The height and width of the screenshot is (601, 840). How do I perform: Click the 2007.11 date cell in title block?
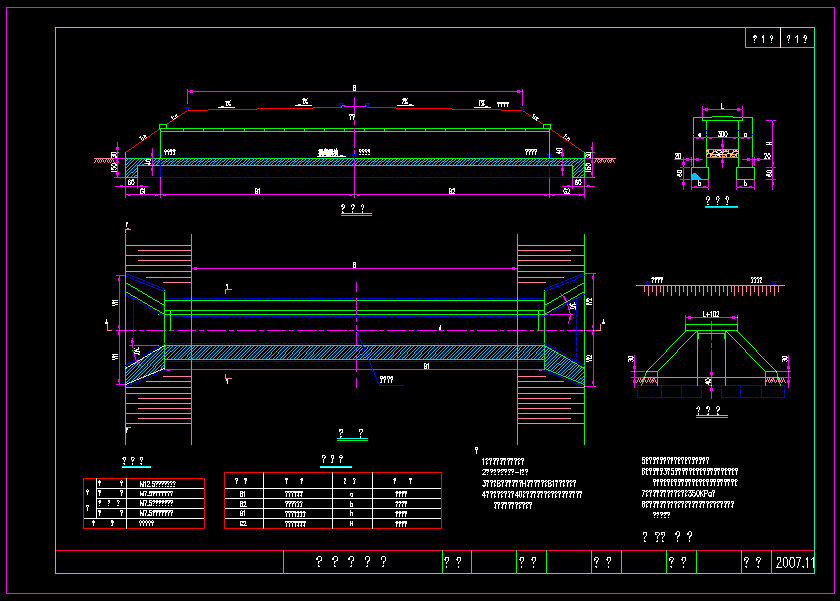795,562
